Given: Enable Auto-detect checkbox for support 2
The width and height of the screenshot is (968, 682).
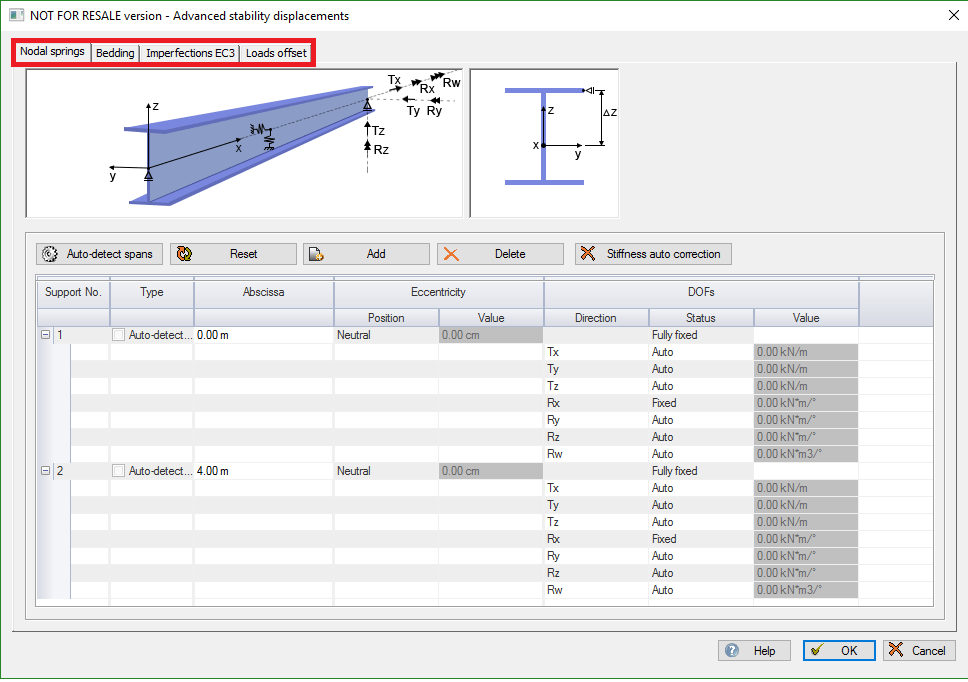Looking at the screenshot, I should [x=120, y=471].
